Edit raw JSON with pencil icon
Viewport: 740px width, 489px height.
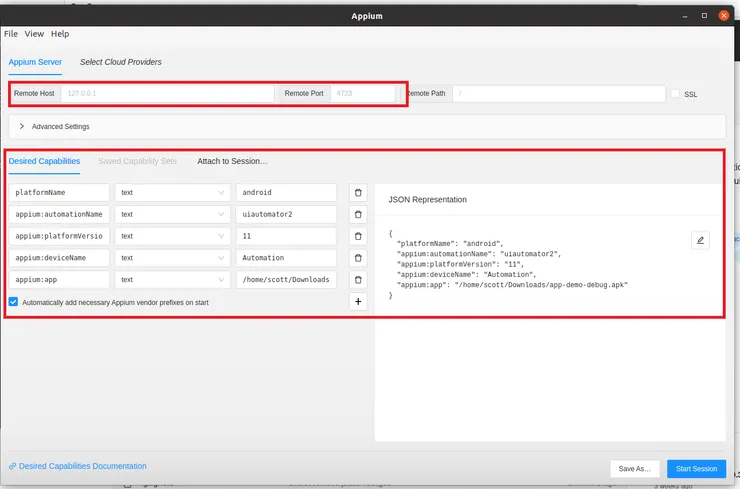tap(700, 240)
